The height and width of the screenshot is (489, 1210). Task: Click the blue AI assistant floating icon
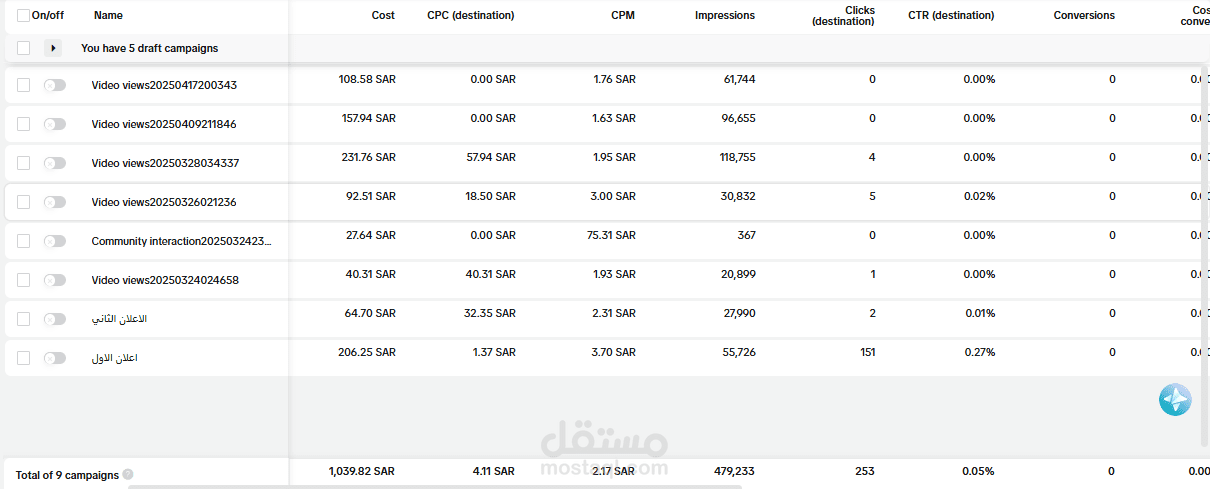click(1175, 400)
